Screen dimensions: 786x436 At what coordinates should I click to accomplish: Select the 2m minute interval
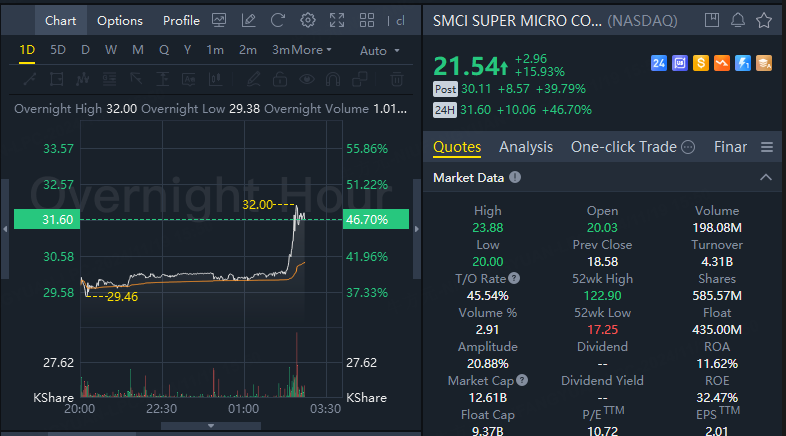coord(248,50)
